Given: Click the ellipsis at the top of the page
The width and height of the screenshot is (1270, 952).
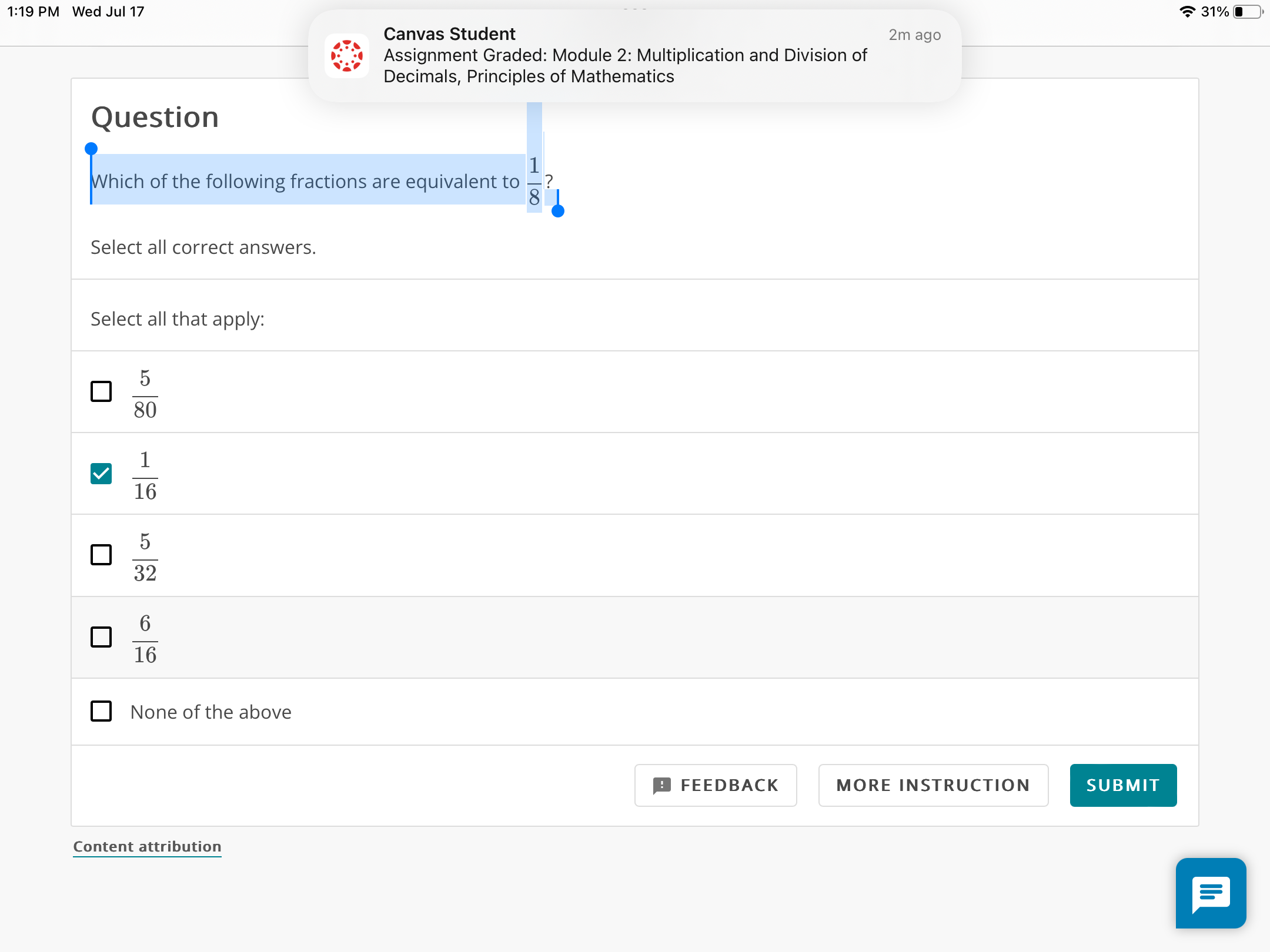Looking at the screenshot, I should pos(635,8).
